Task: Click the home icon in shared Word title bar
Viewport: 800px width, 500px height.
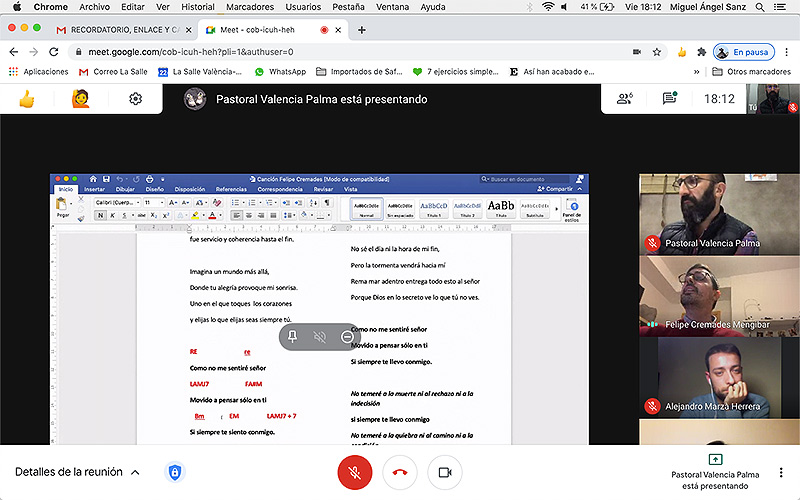Action: click(x=93, y=179)
